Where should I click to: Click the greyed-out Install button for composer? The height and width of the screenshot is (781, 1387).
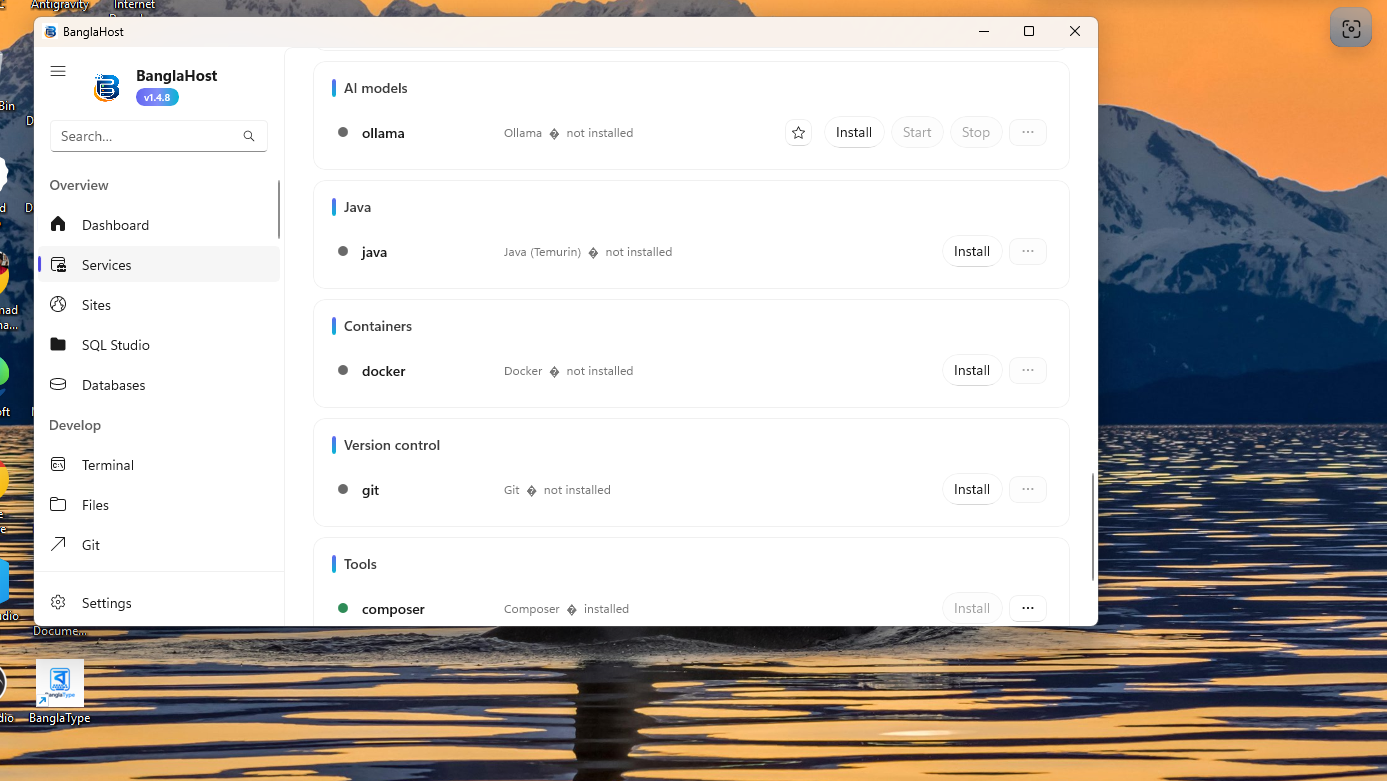[972, 608]
